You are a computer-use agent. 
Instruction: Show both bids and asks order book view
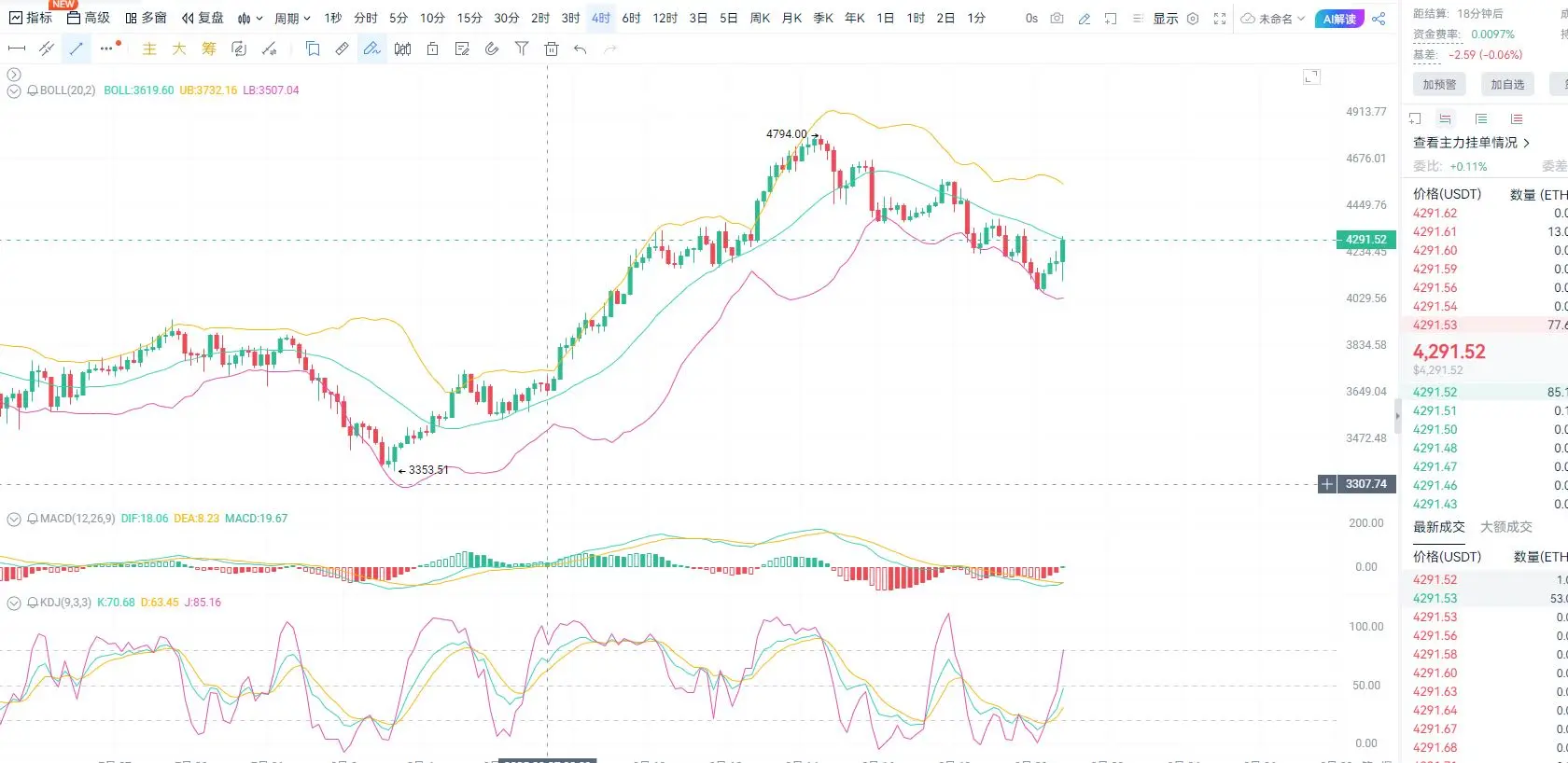pyautogui.click(x=1445, y=118)
